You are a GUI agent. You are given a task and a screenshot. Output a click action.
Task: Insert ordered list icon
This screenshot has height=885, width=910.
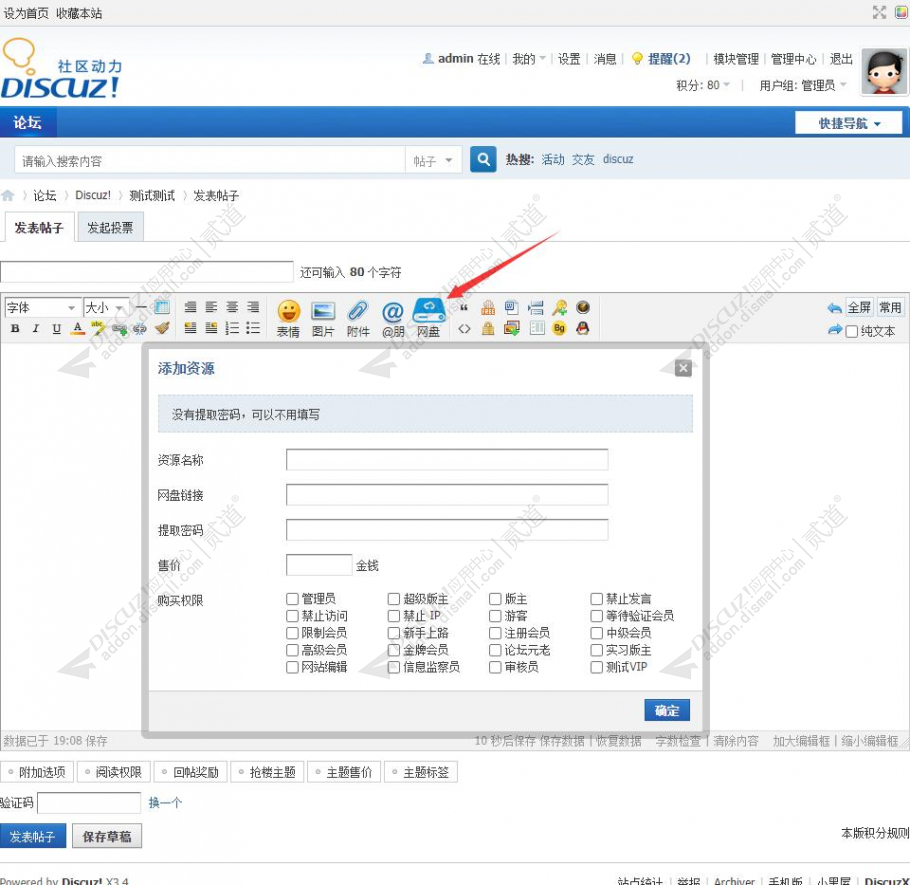tap(232, 328)
